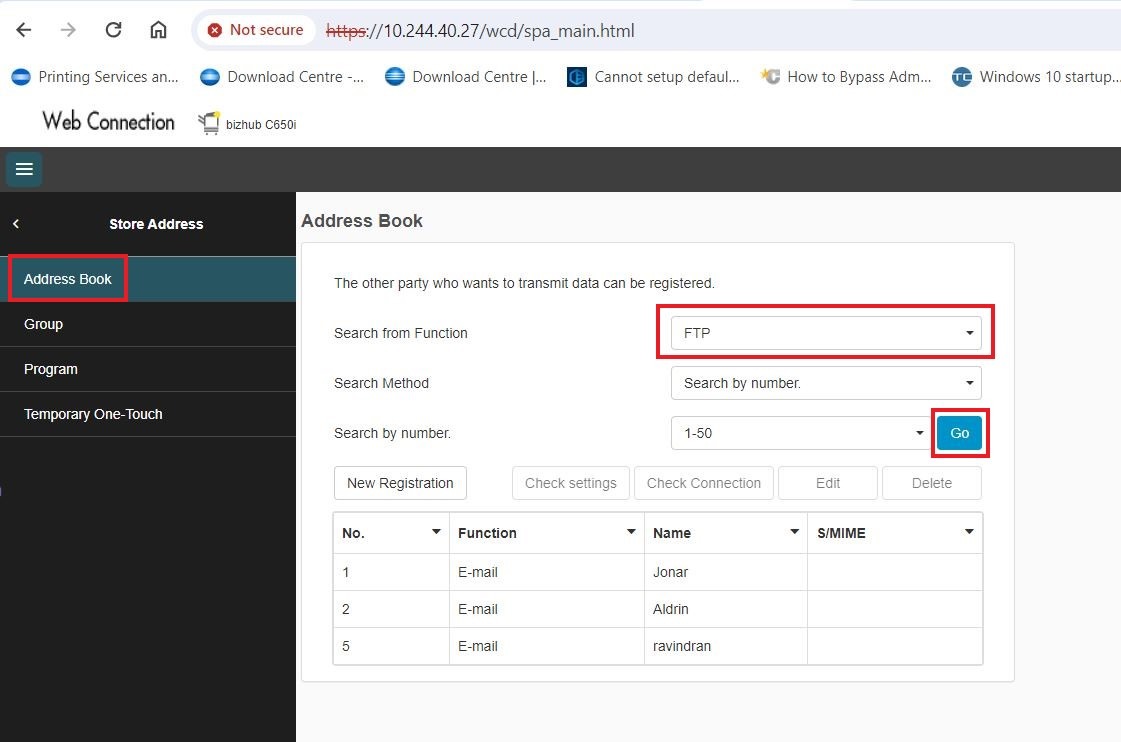Open Program in the sidebar menu
Screen dimensions: 1121x742
pos(51,369)
